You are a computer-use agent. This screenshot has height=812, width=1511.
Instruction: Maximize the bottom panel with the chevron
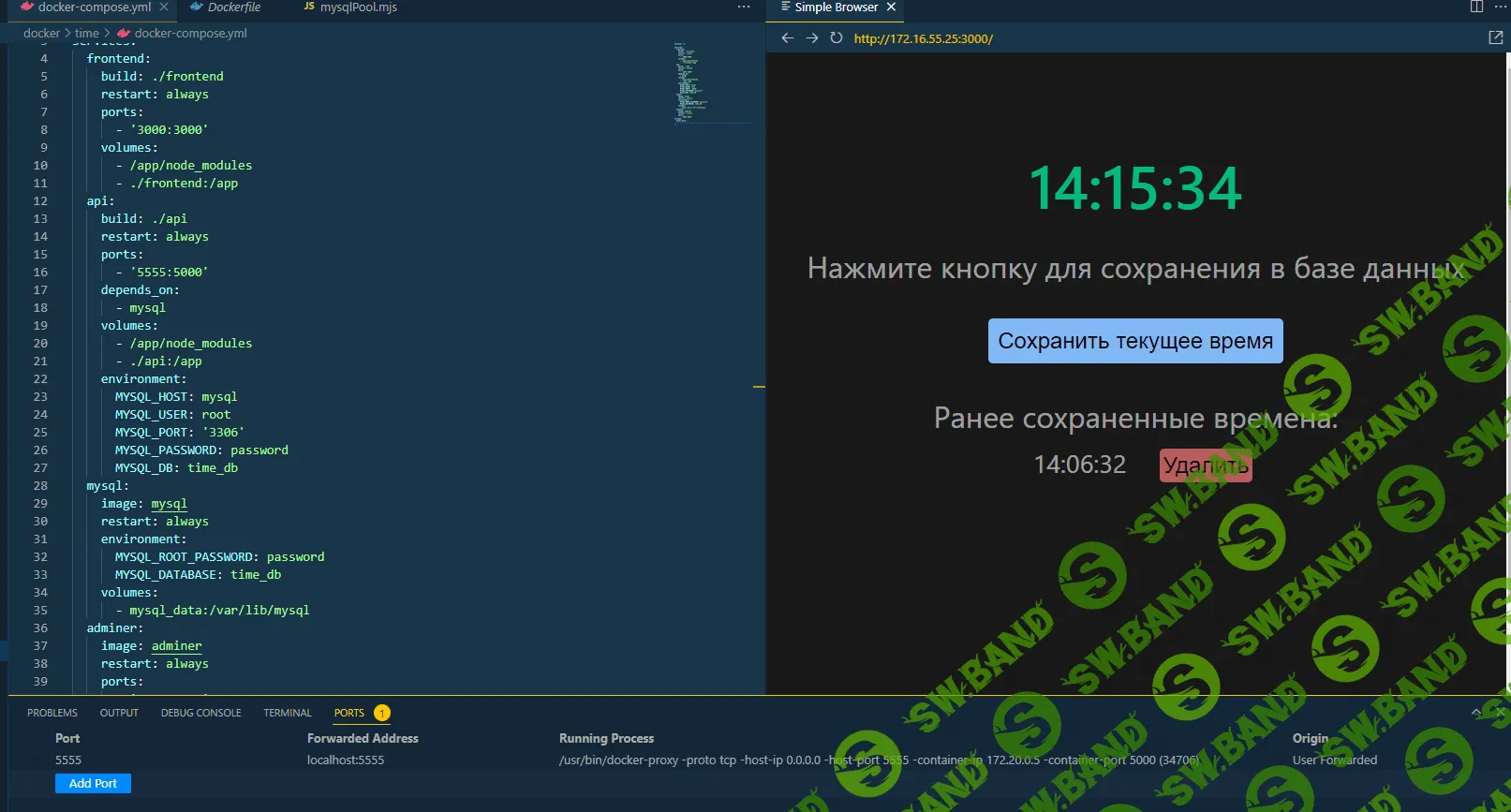tap(1476, 713)
